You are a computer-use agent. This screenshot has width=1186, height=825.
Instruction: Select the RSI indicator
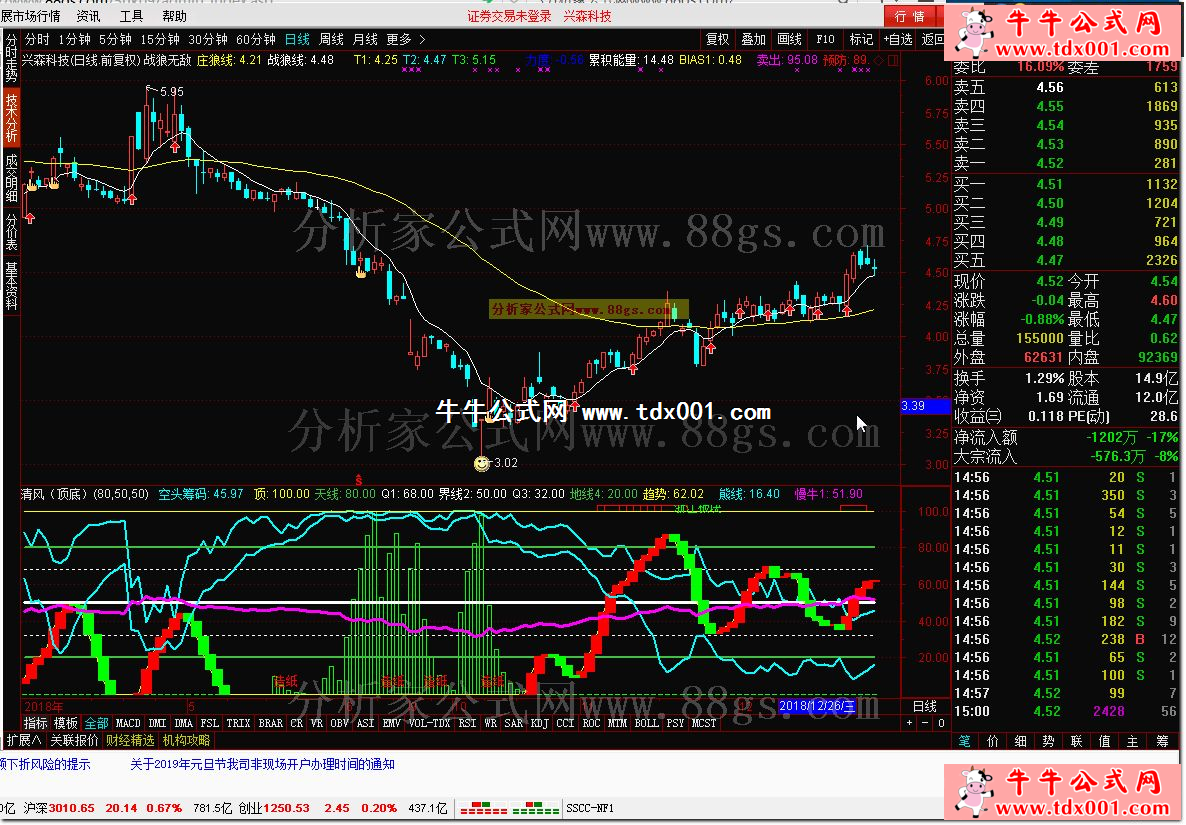pos(467,723)
